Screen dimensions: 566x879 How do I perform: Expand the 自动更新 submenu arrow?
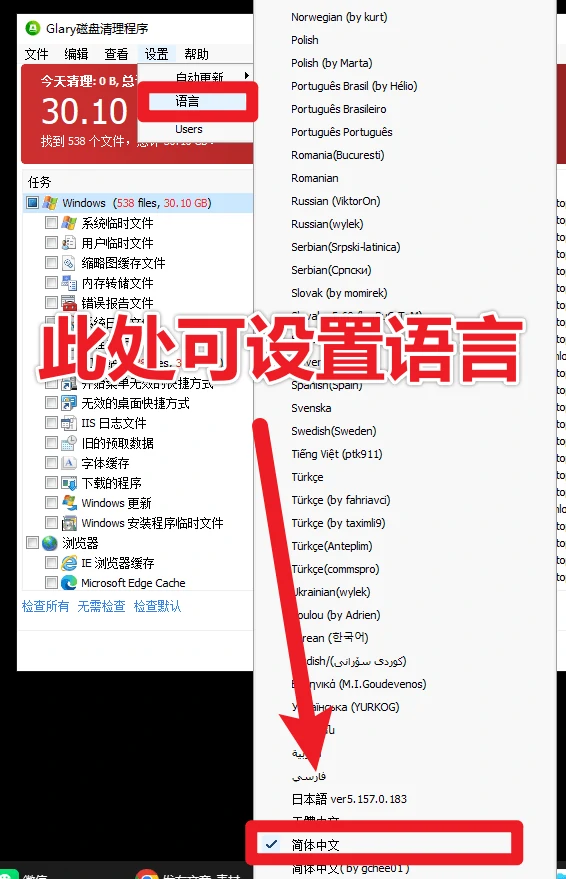tap(247, 75)
